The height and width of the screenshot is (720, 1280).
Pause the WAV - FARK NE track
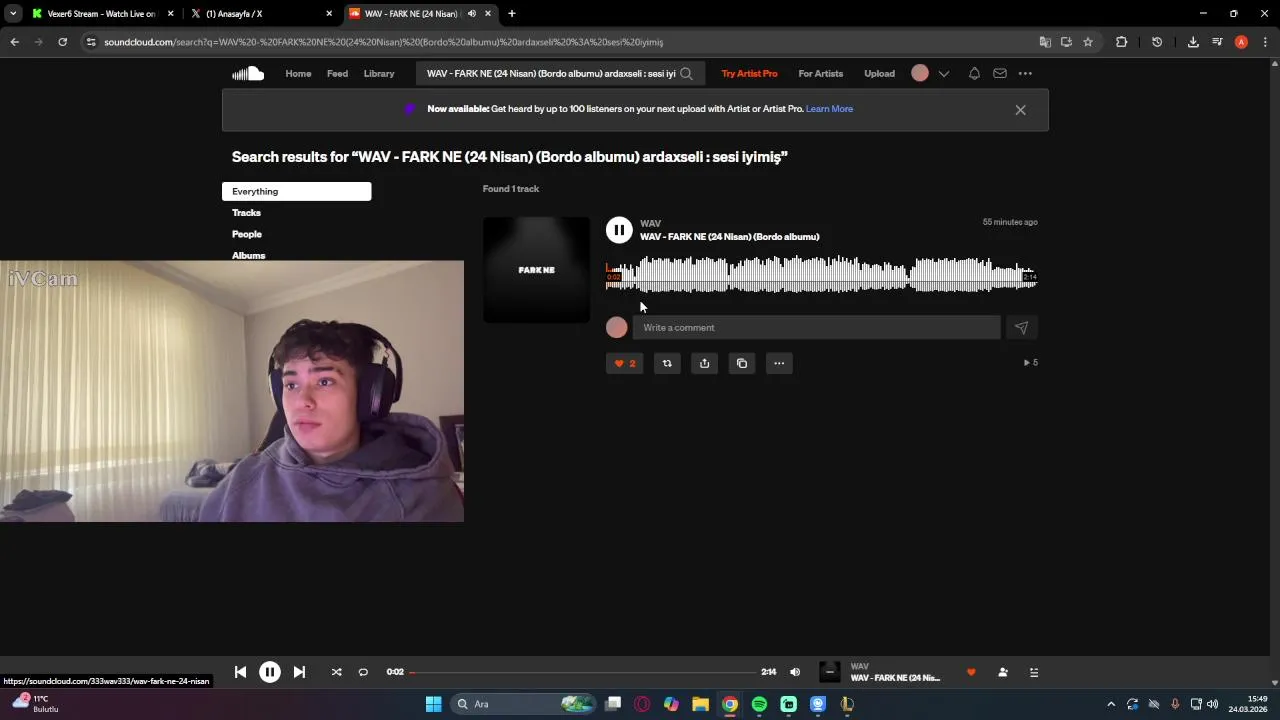coord(619,230)
